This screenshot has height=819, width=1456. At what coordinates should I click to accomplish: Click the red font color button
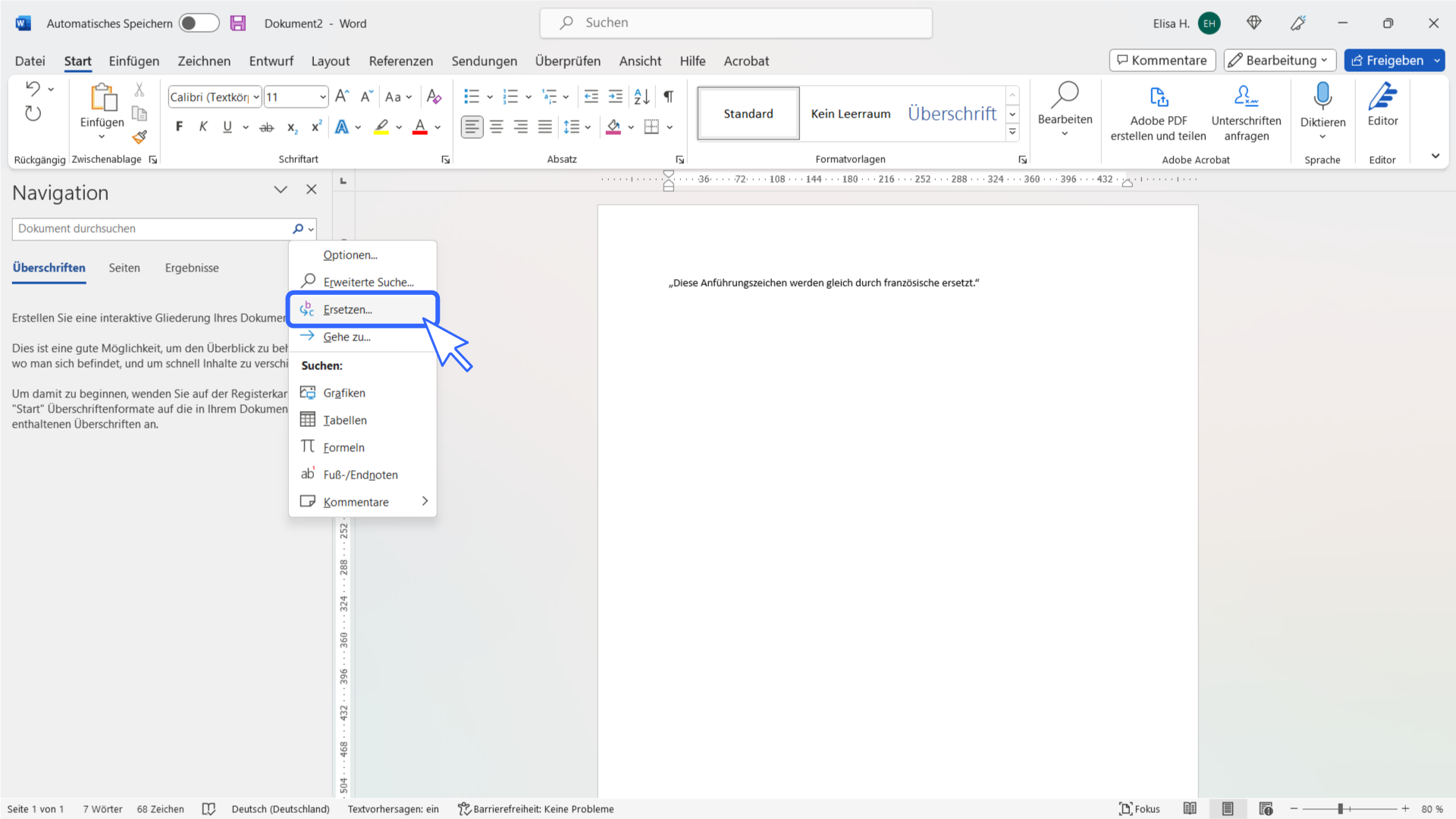click(419, 127)
